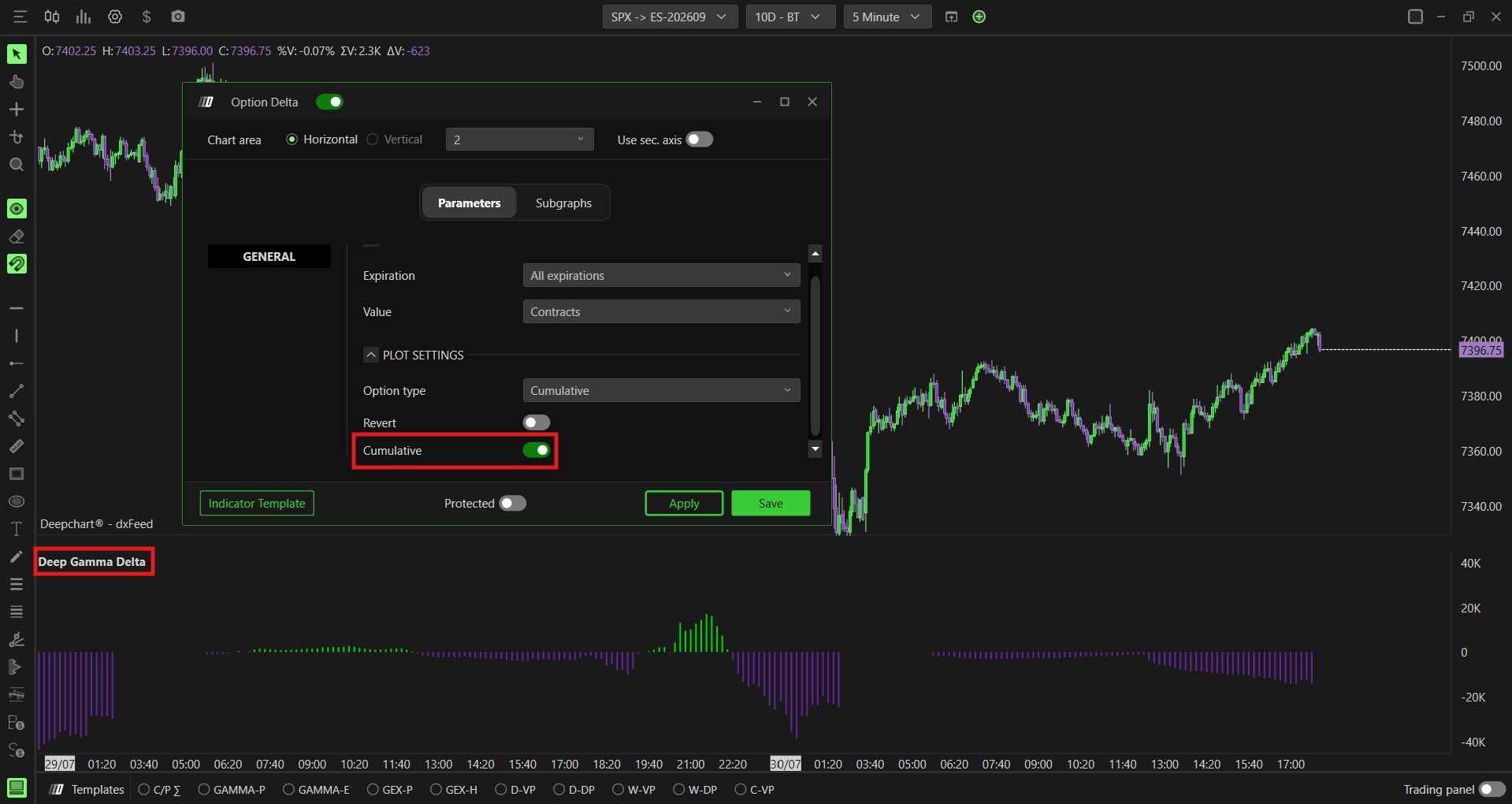
Task: Open the Expiration dropdown
Action: (661, 275)
